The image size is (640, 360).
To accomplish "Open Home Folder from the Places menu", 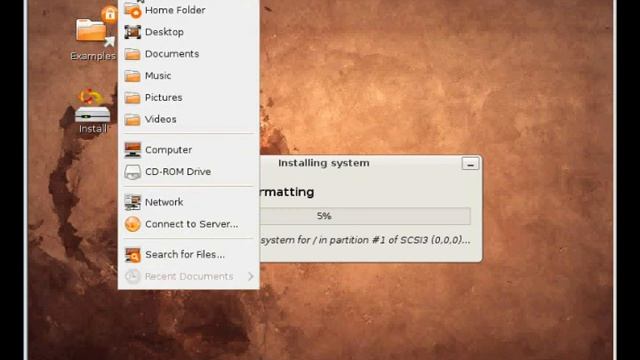I will pyautogui.click(x=189, y=10).
